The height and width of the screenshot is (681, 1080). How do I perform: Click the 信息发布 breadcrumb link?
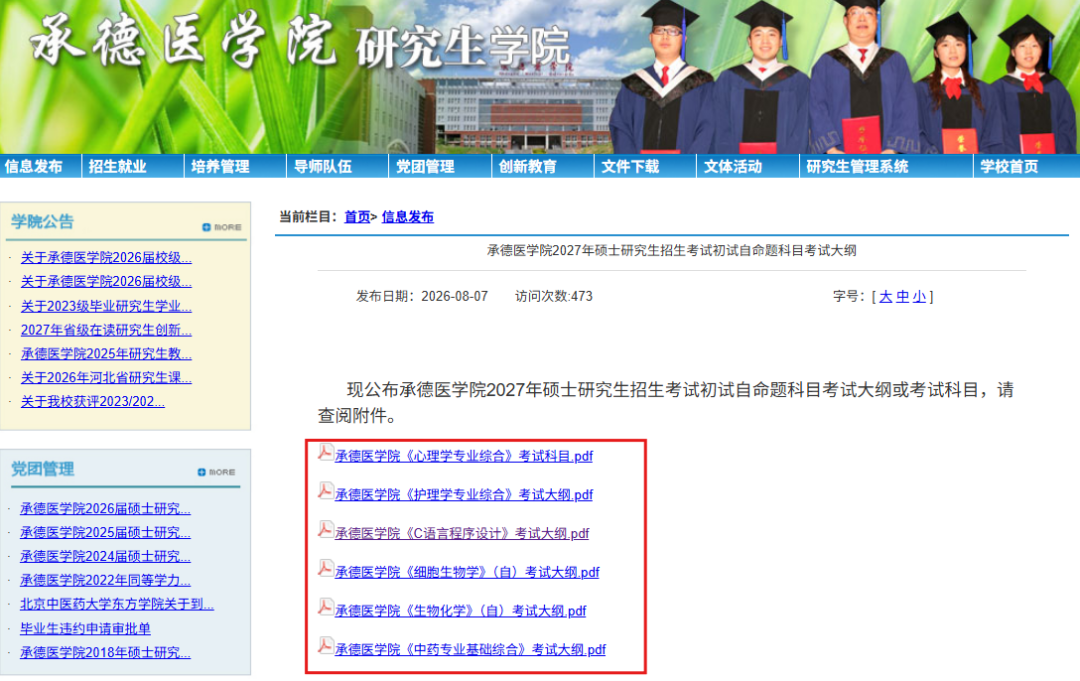(x=408, y=217)
